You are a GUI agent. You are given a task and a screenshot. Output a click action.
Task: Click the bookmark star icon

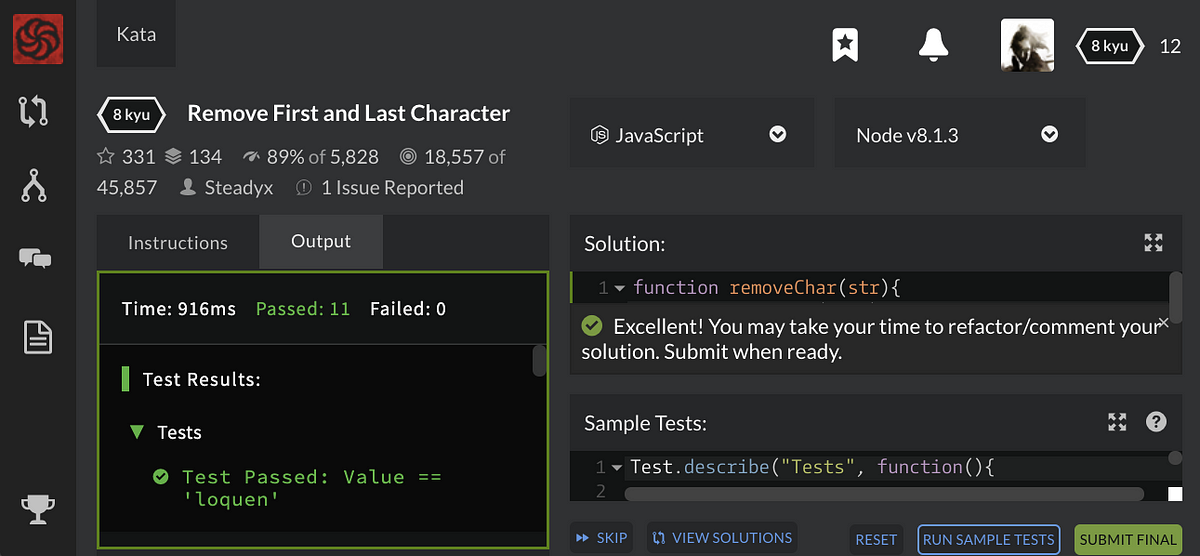tap(845, 44)
